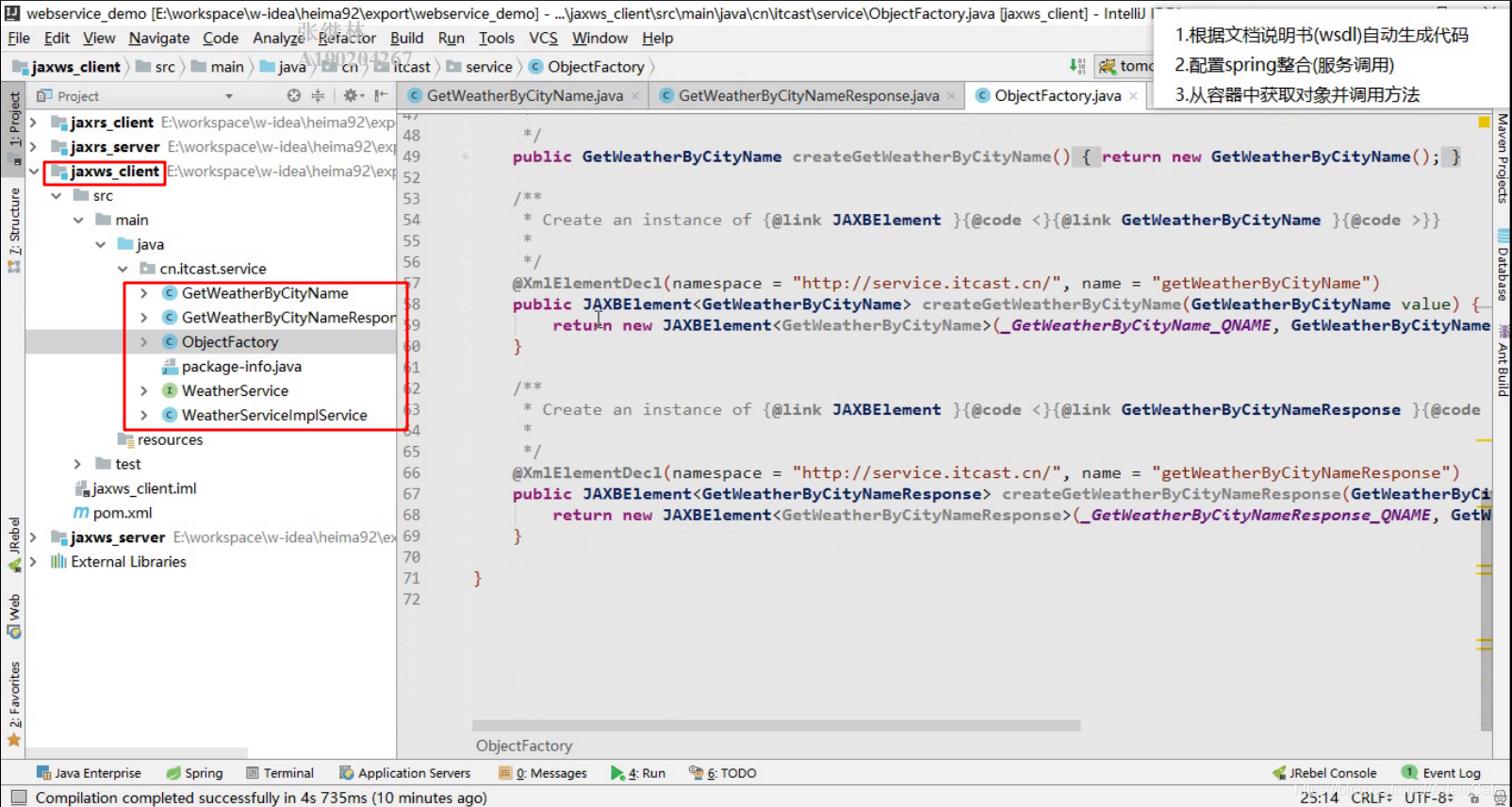The width and height of the screenshot is (1512, 807).
Task: Close the GetWeatherByCityNameResponse.java tab
Action: (951, 96)
